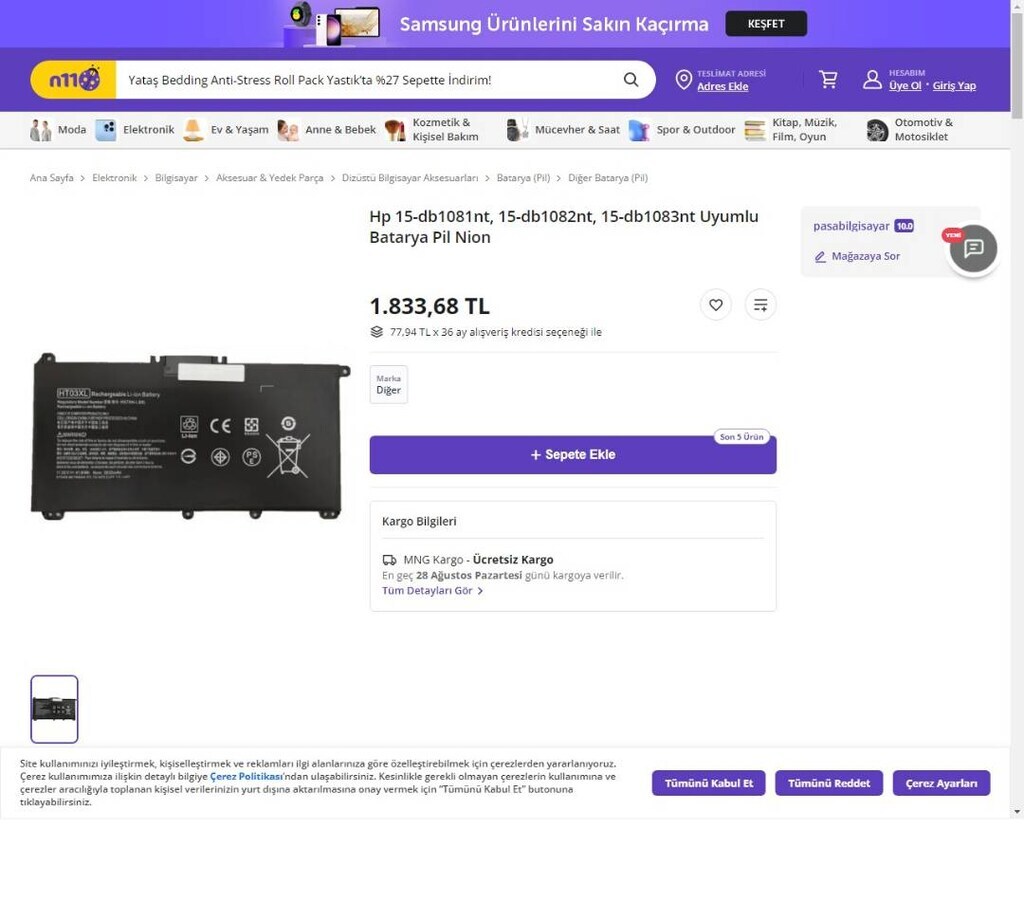Click the KEŞFET banner button
Screen dimensions: 1024x921
pos(766,24)
